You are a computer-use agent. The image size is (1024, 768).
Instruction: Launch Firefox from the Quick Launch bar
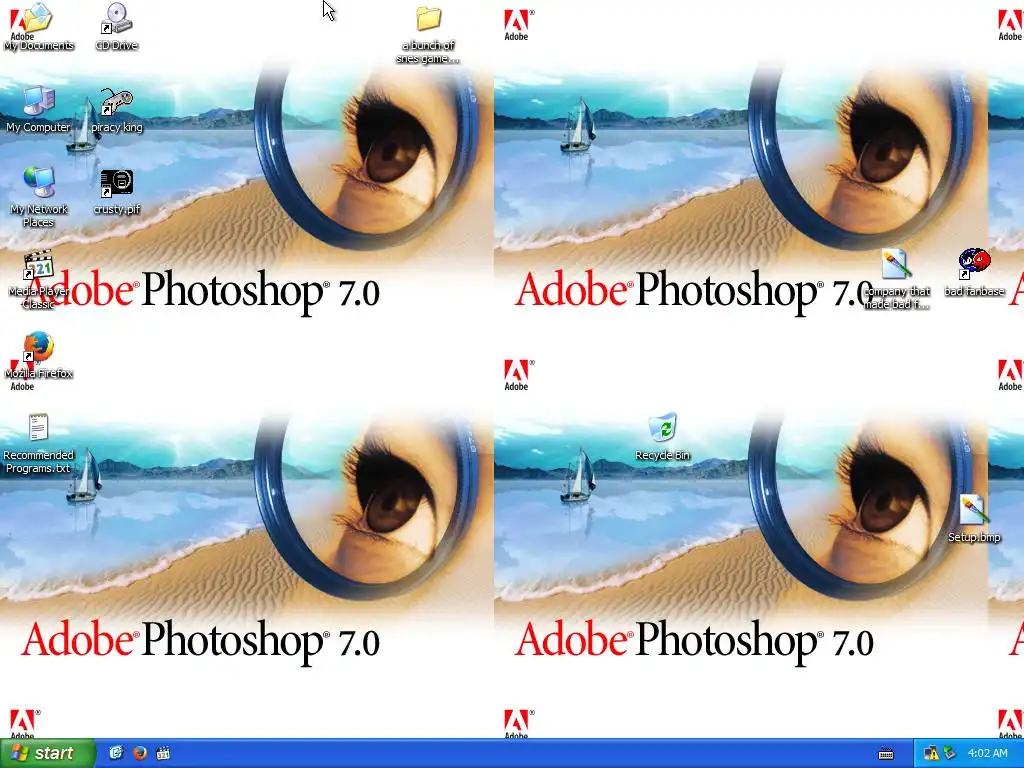(x=139, y=753)
